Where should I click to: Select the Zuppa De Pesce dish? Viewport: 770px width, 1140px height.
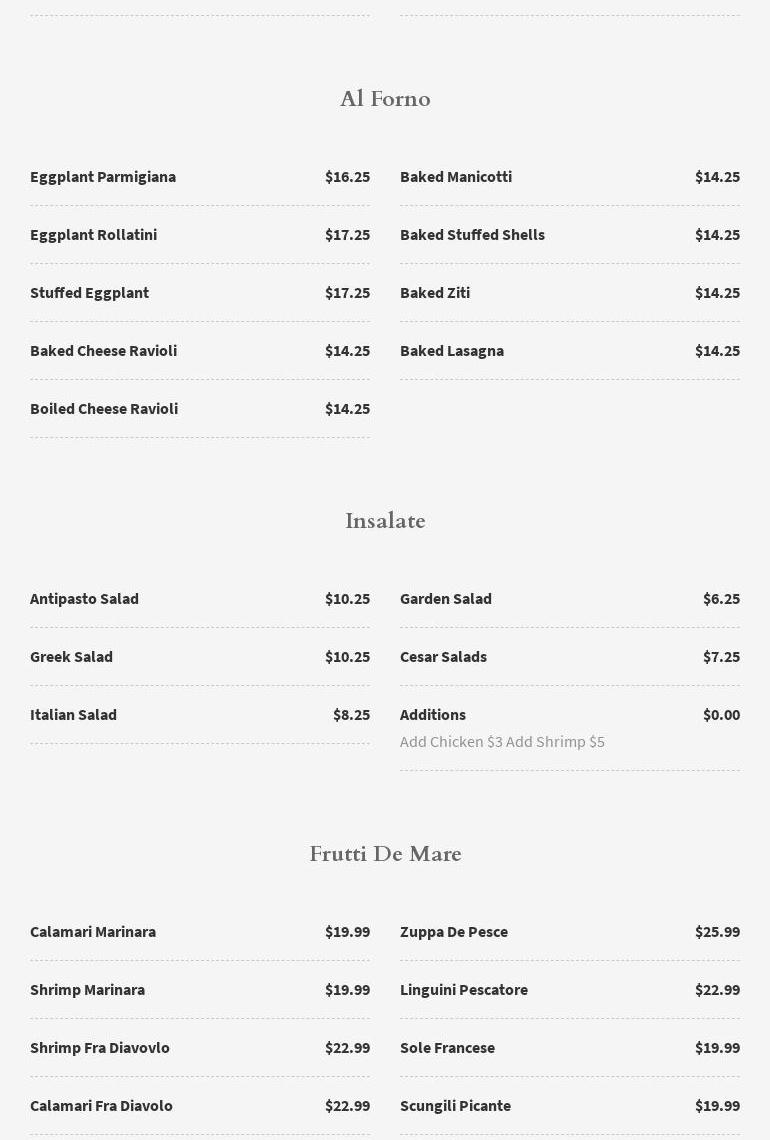coord(454,932)
